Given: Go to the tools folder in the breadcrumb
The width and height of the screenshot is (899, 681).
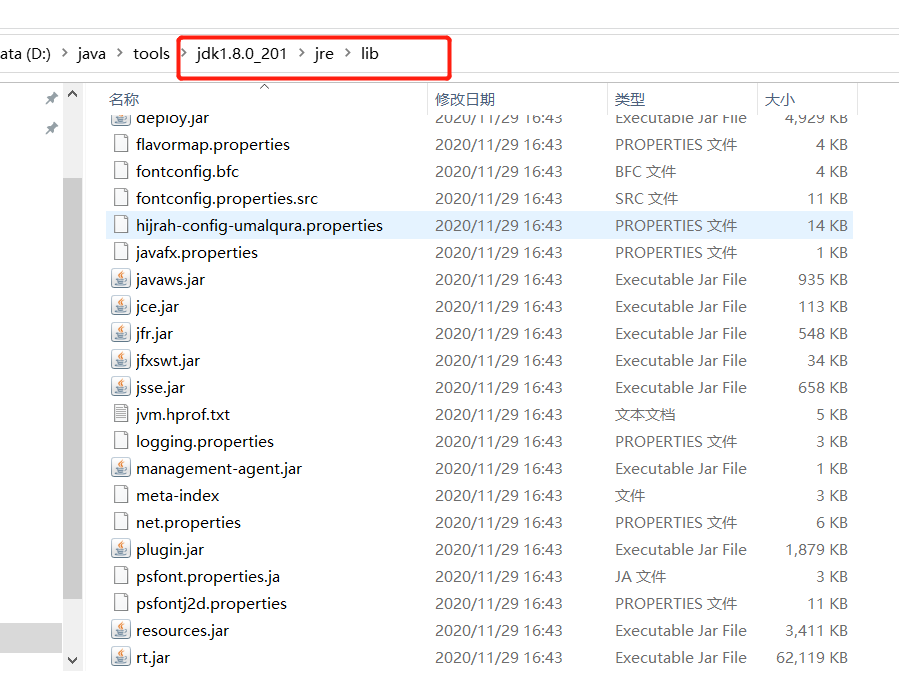Looking at the screenshot, I should click(151, 54).
